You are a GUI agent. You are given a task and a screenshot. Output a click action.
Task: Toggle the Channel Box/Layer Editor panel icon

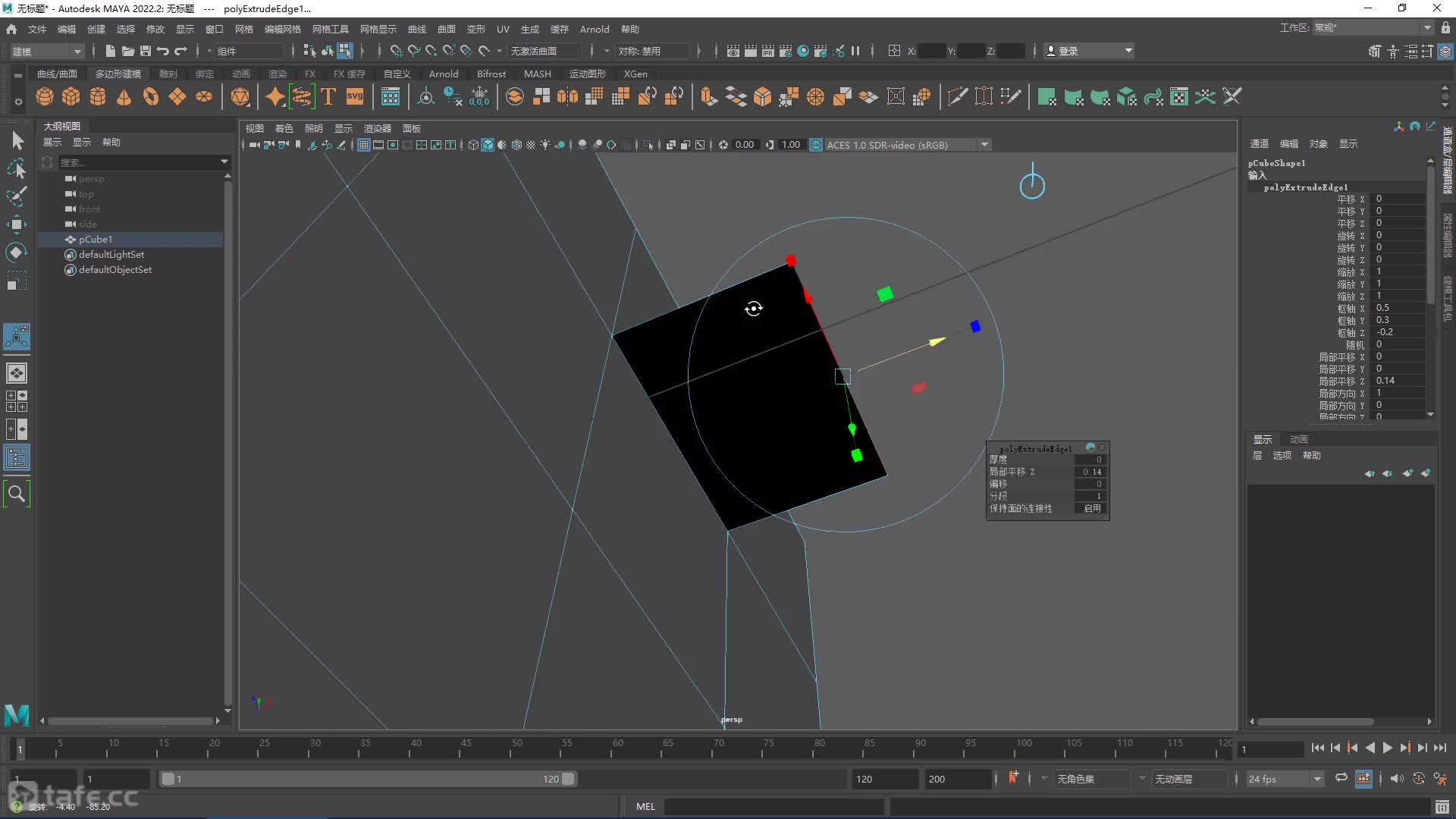point(1445,51)
